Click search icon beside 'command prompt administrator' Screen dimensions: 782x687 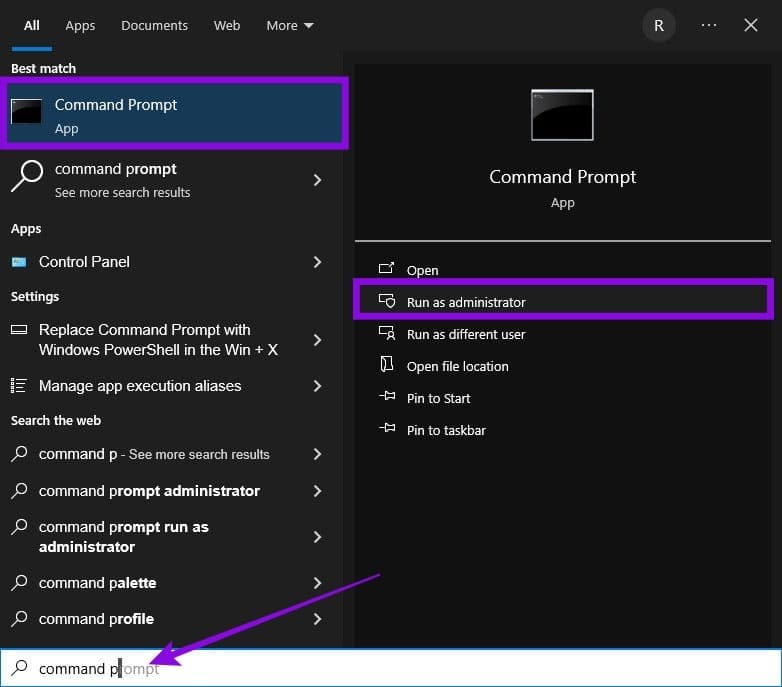pyautogui.click(x=19, y=491)
